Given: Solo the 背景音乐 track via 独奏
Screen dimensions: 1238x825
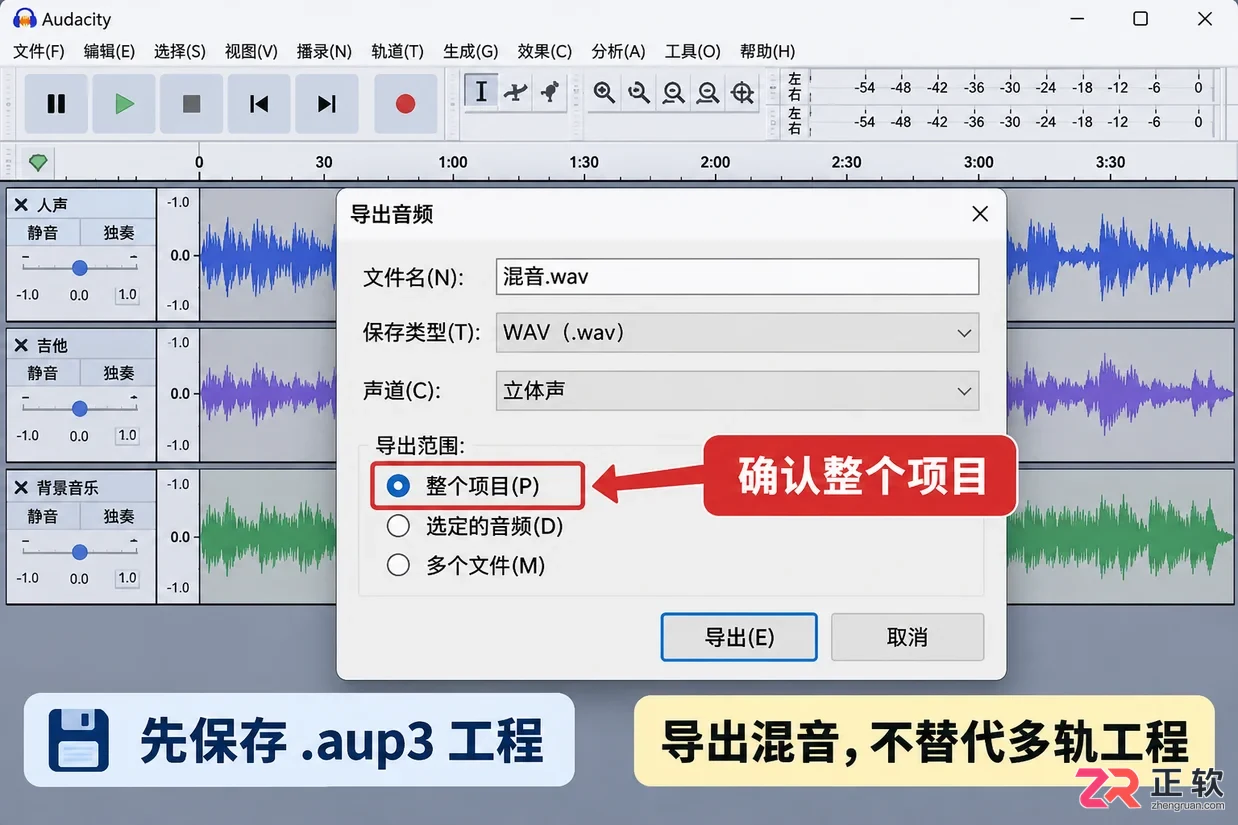Looking at the screenshot, I should click(x=119, y=517).
